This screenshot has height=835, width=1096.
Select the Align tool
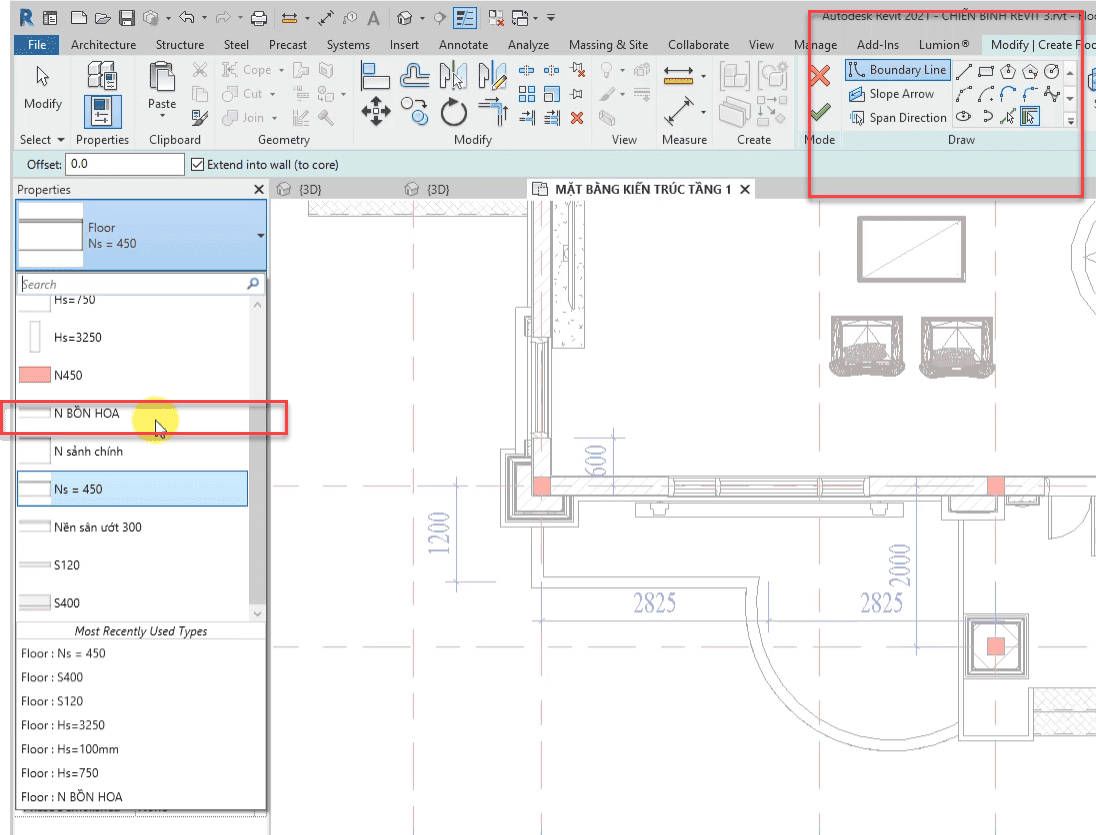tap(375, 75)
